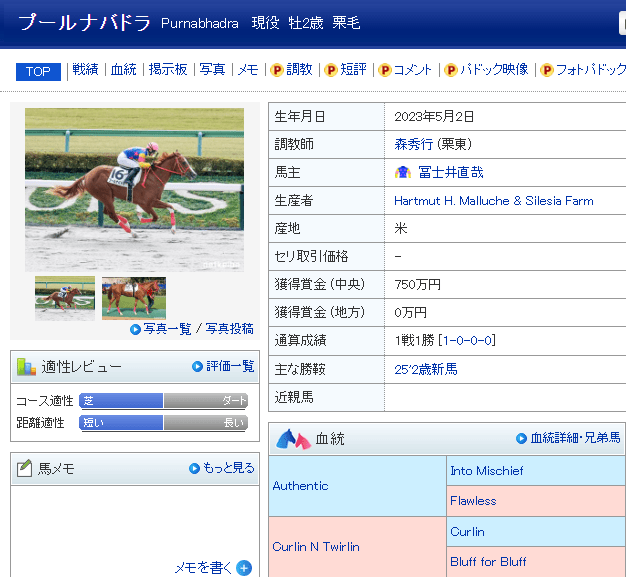Screen dimensions: 626x577
Task: Click the birth date 2023年5月2日
Action: point(434,117)
